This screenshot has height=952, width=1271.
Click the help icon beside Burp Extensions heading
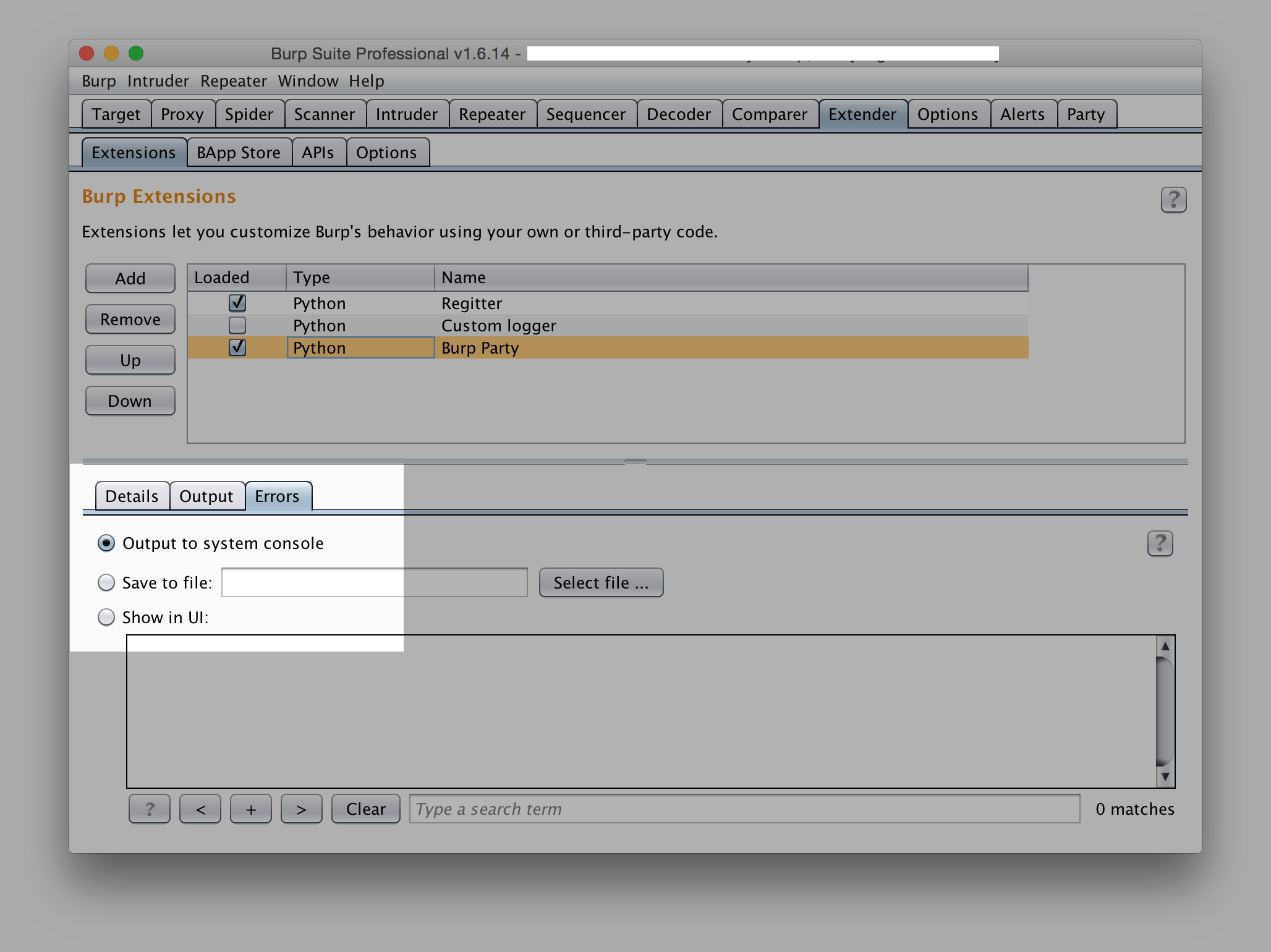(x=1173, y=200)
